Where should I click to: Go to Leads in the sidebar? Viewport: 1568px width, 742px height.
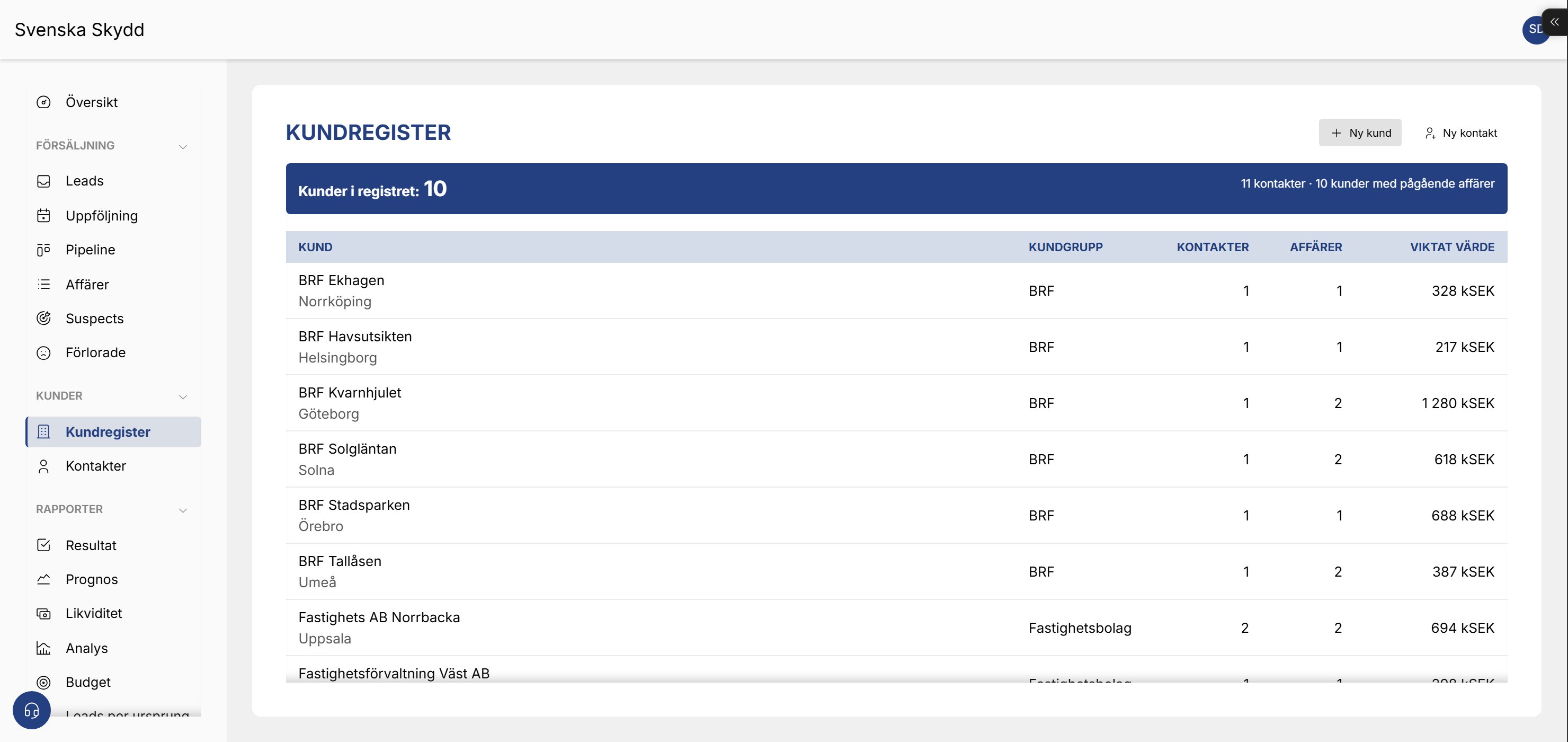pyautogui.click(x=113, y=181)
